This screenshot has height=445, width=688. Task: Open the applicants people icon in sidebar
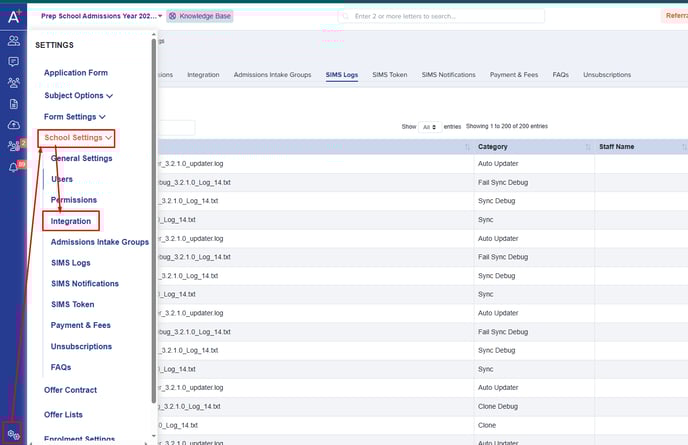point(14,41)
